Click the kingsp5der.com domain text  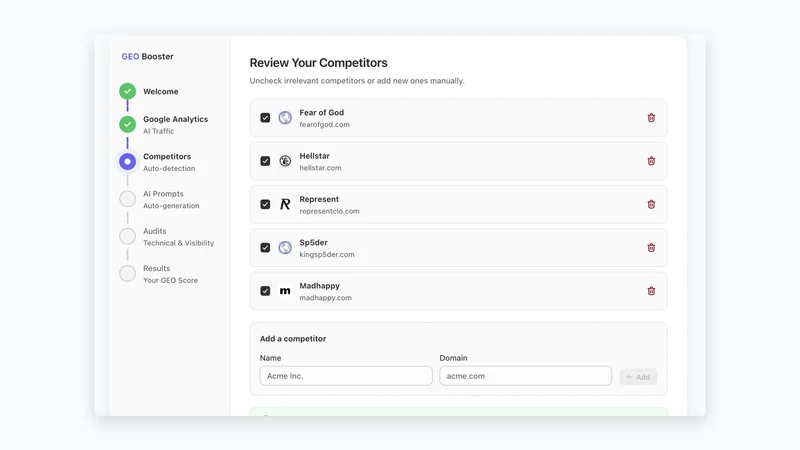[327, 255]
